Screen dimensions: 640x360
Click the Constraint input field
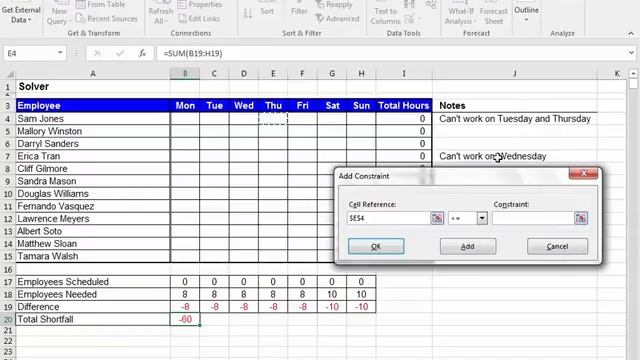533,218
